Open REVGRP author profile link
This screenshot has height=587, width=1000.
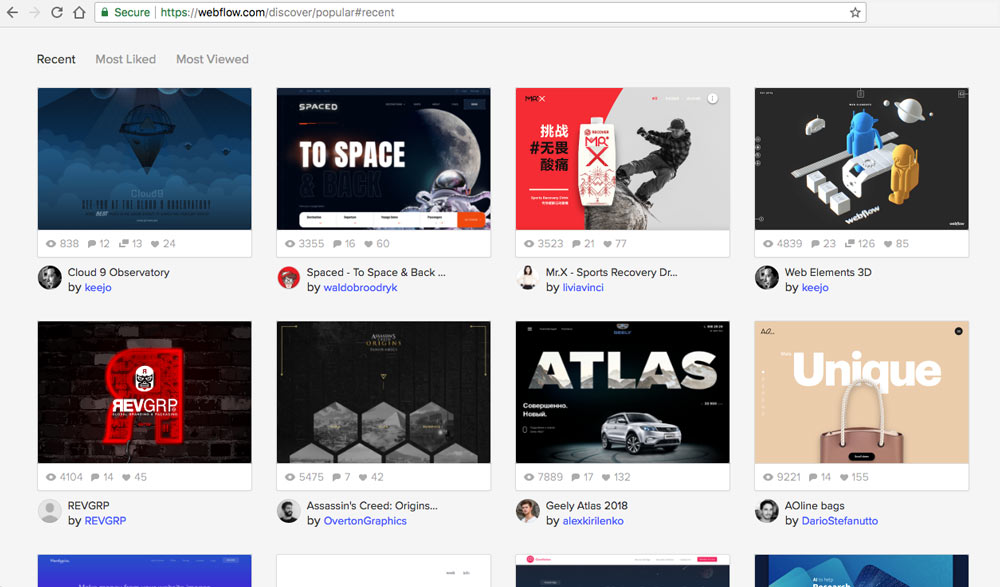tap(105, 521)
